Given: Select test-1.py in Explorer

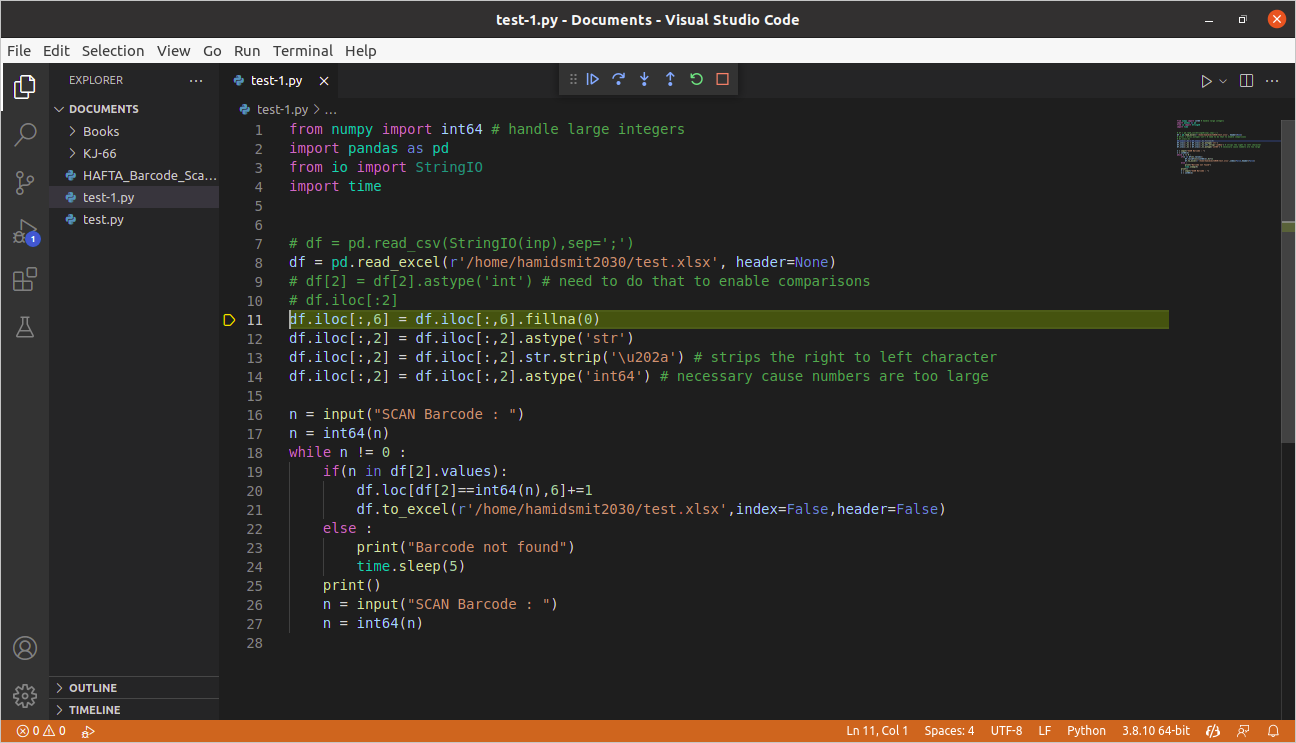Looking at the screenshot, I should point(134,197).
